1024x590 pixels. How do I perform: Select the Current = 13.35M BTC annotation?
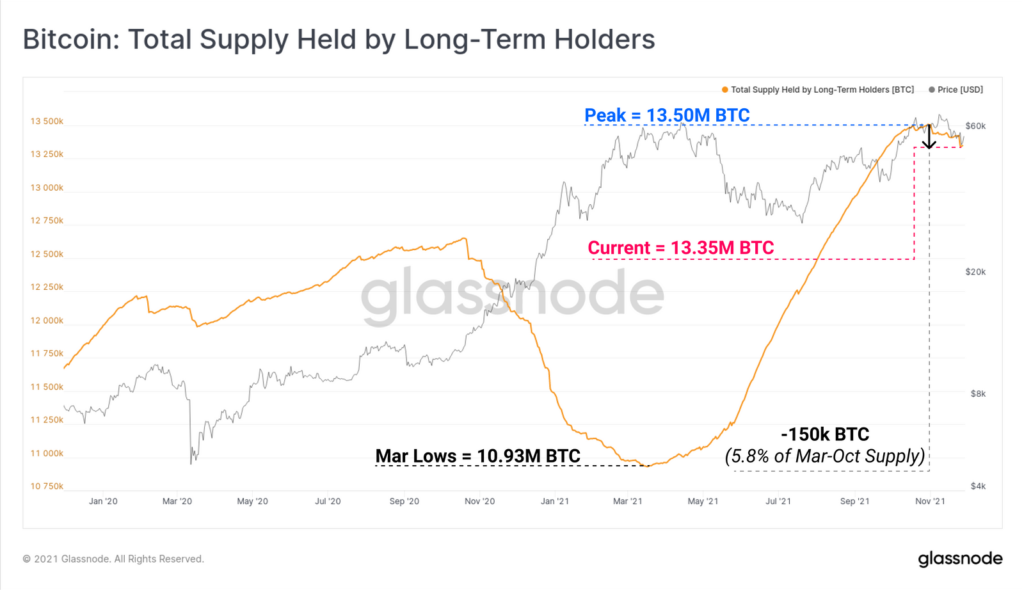(x=680, y=247)
